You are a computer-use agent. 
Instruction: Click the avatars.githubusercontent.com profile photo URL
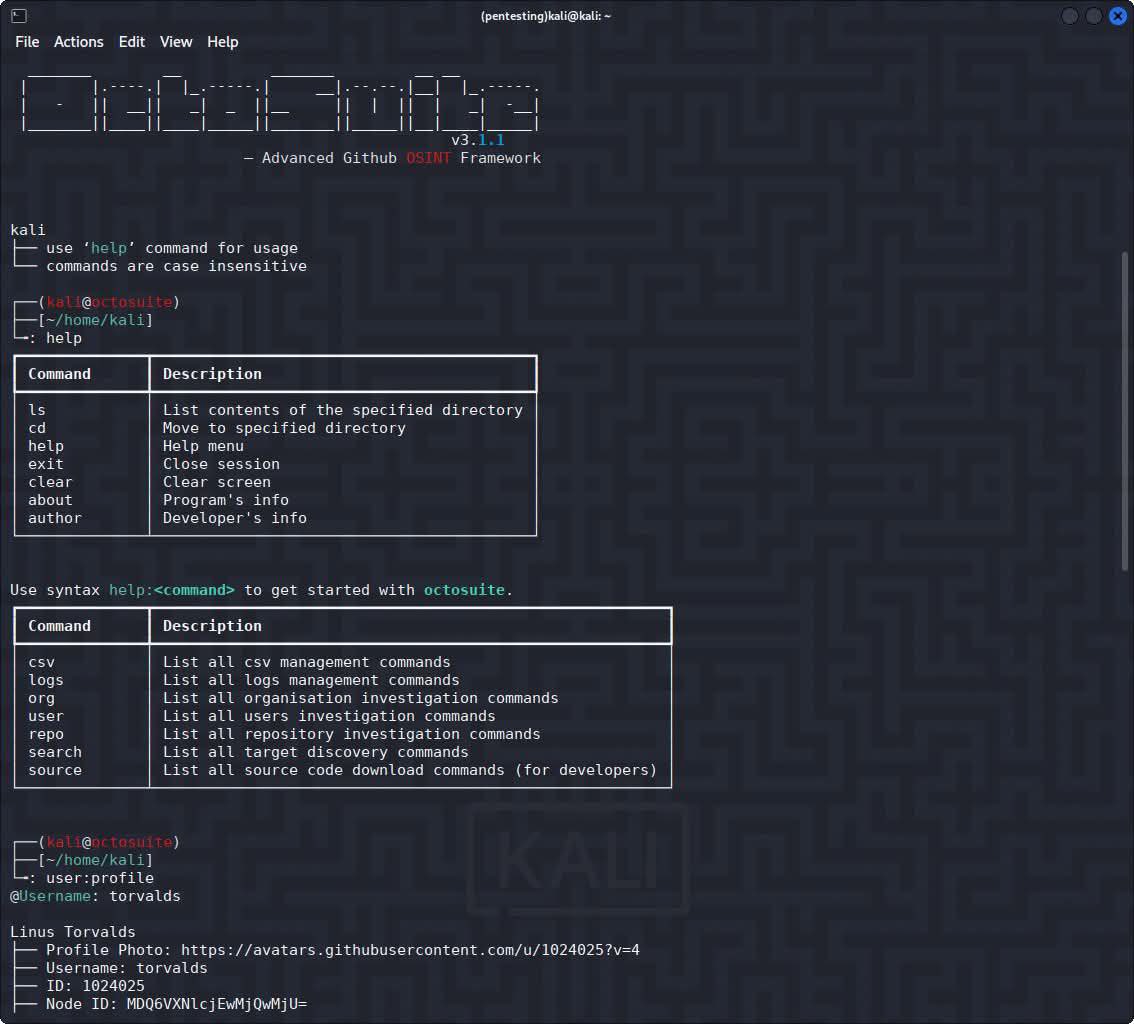pyautogui.click(x=410, y=950)
